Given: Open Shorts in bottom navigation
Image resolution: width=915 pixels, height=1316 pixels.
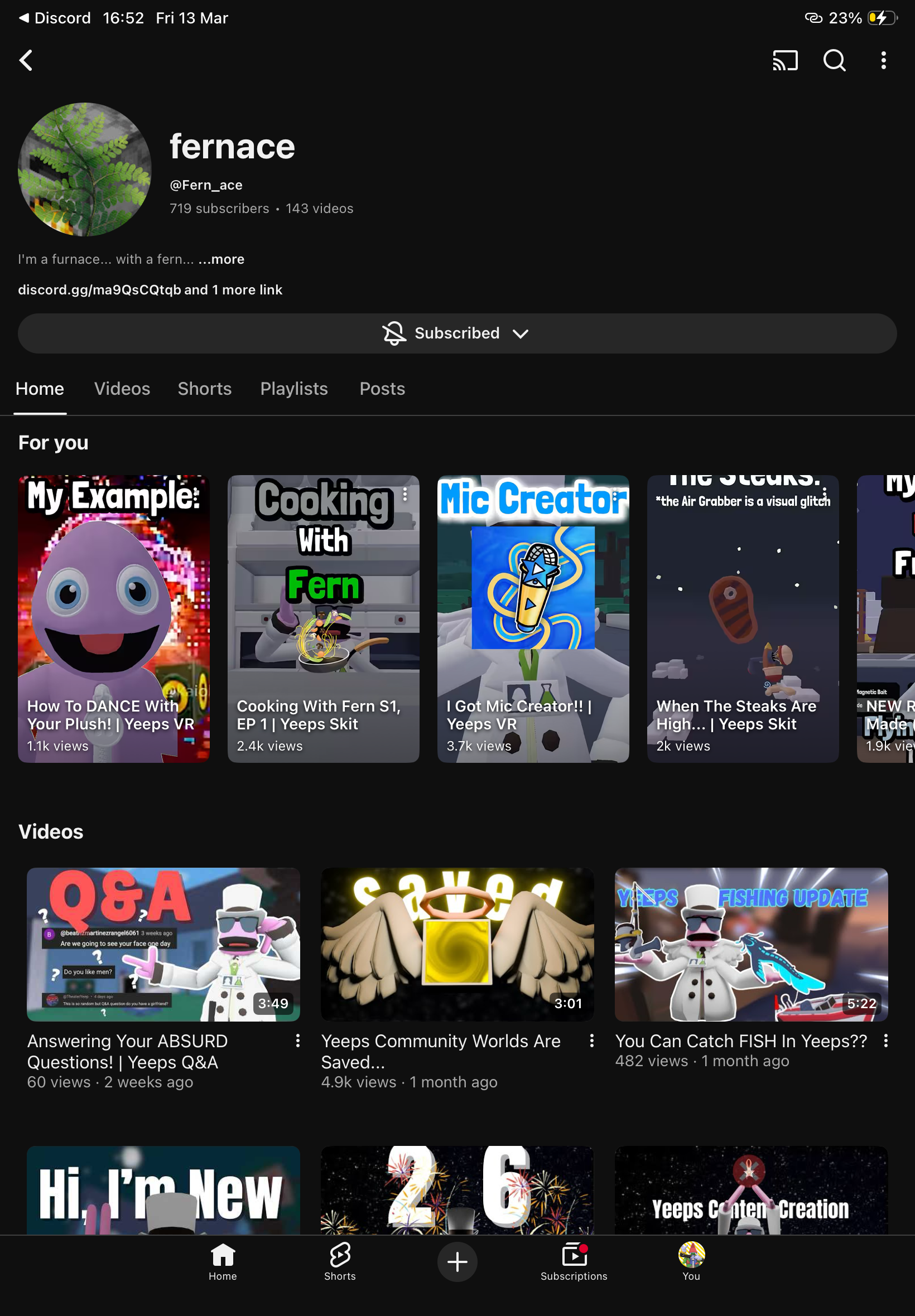Looking at the screenshot, I should click(x=340, y=1261).
